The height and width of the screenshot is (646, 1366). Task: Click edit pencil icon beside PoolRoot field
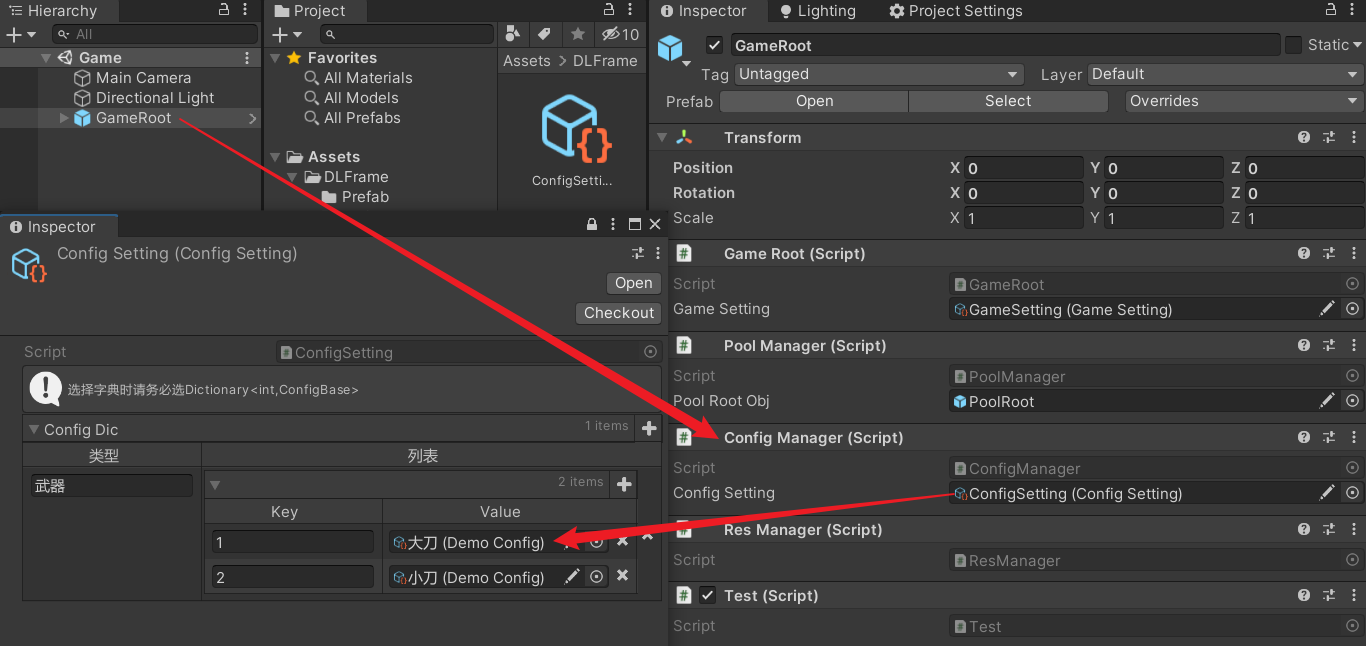(1327, 401)
